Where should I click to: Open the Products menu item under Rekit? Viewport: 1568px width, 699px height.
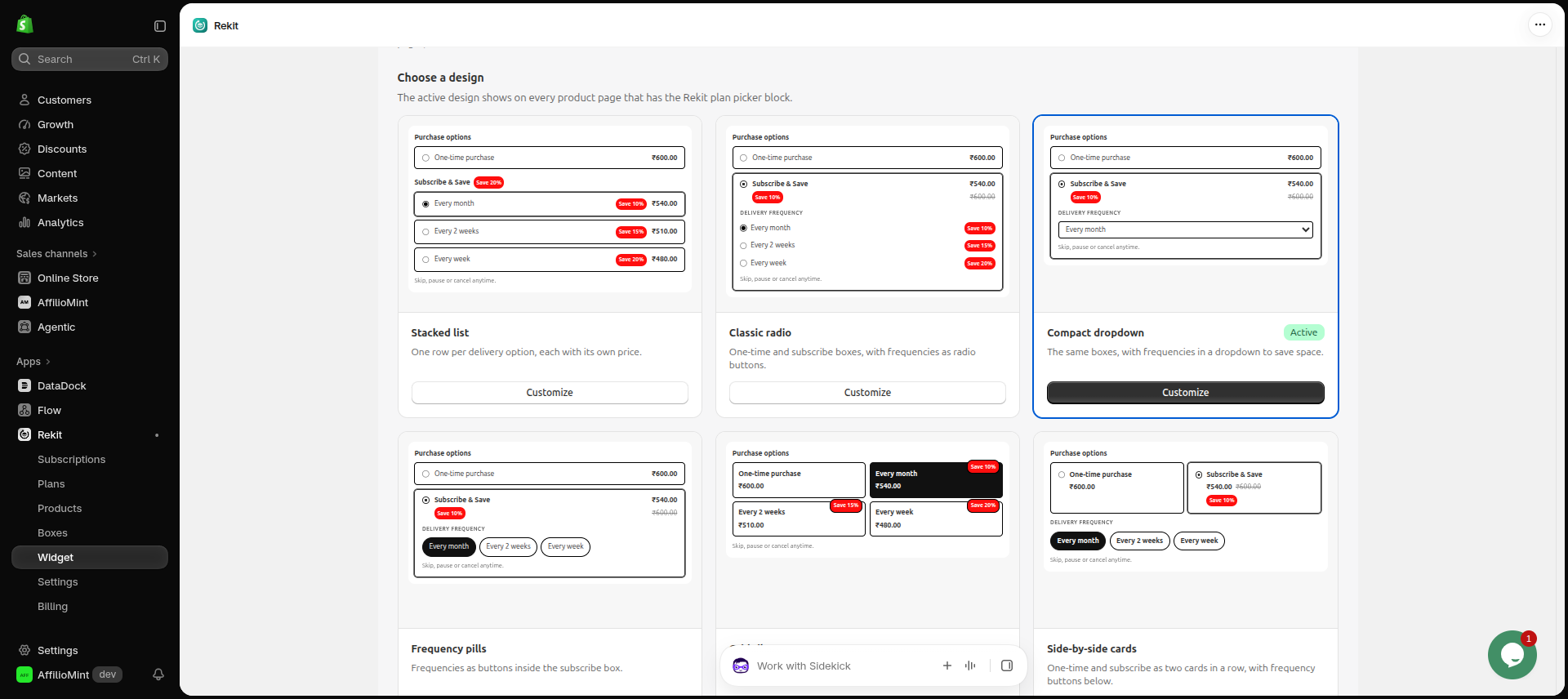pyautogui.click(x=60, y=509)
